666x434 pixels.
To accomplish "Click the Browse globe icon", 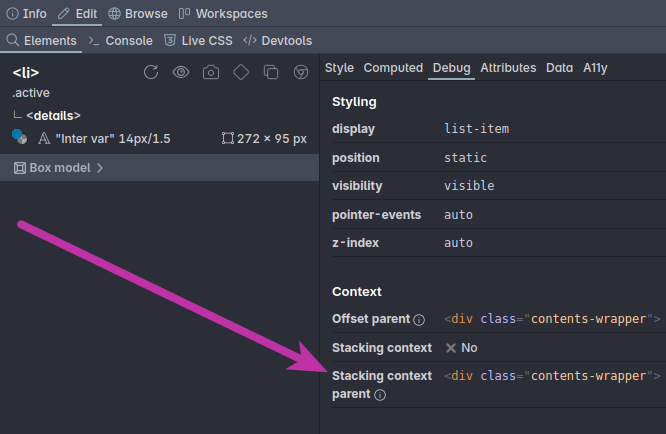I will click(114, 14).
